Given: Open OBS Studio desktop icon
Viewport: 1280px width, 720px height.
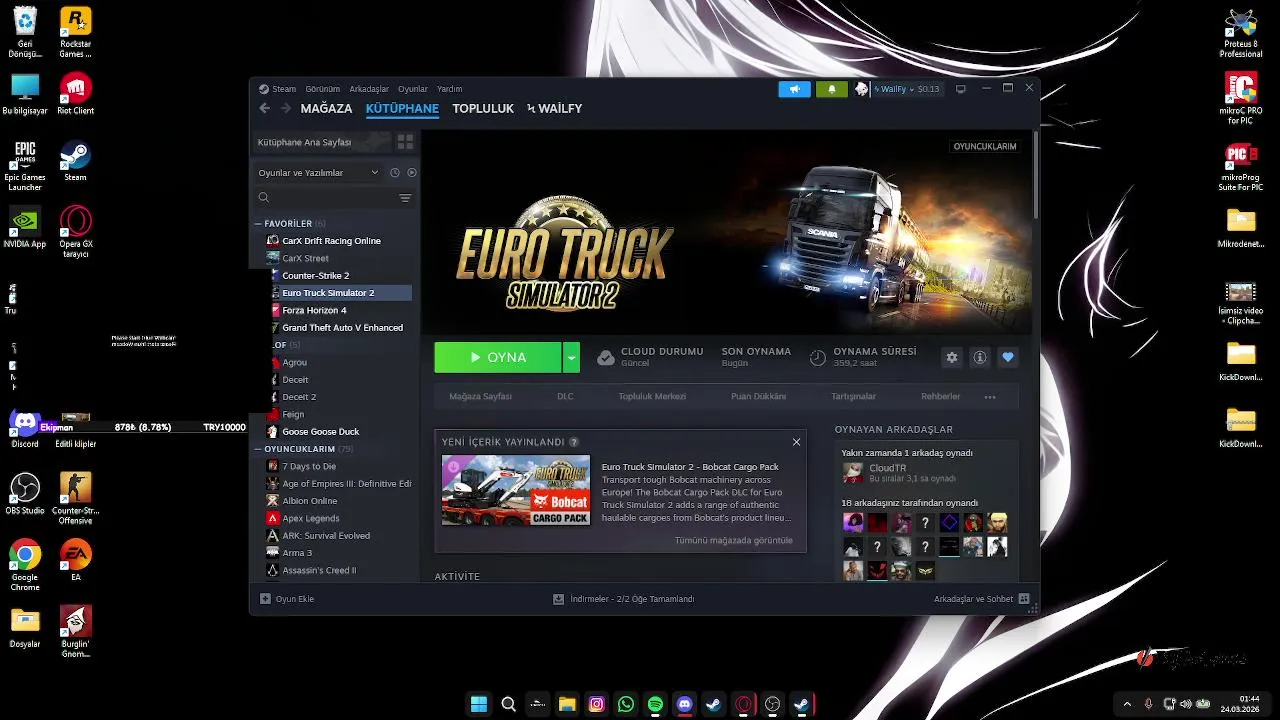Looking at the screenshot, I should [25, 494].
